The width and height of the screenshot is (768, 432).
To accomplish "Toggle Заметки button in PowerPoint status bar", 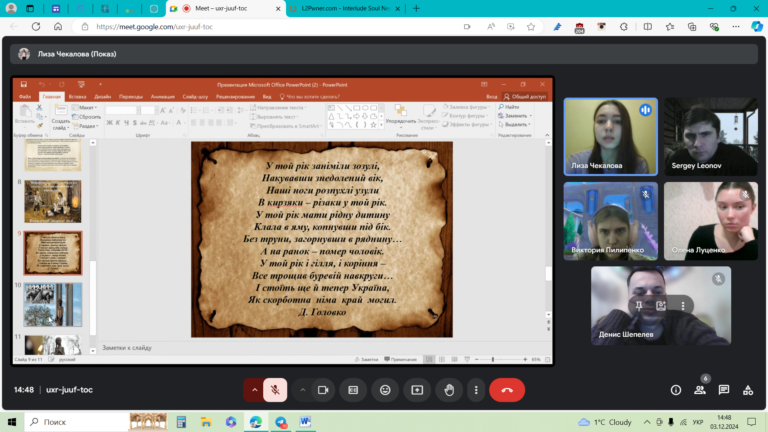I will coord(366,360).
